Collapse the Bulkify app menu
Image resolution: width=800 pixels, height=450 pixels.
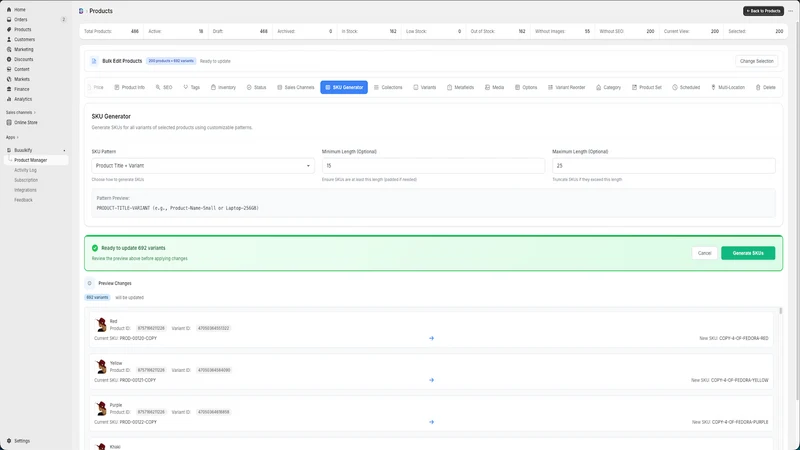pos(64,151)
